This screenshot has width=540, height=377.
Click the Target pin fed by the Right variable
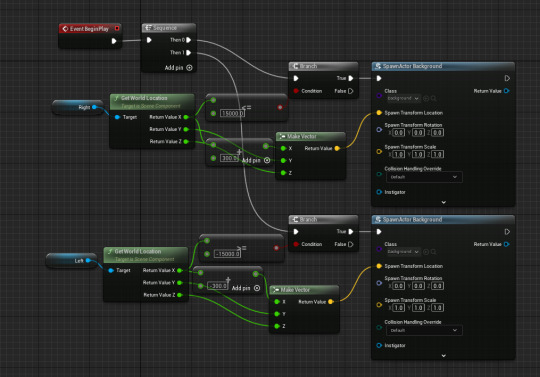[x=117, y=117]
